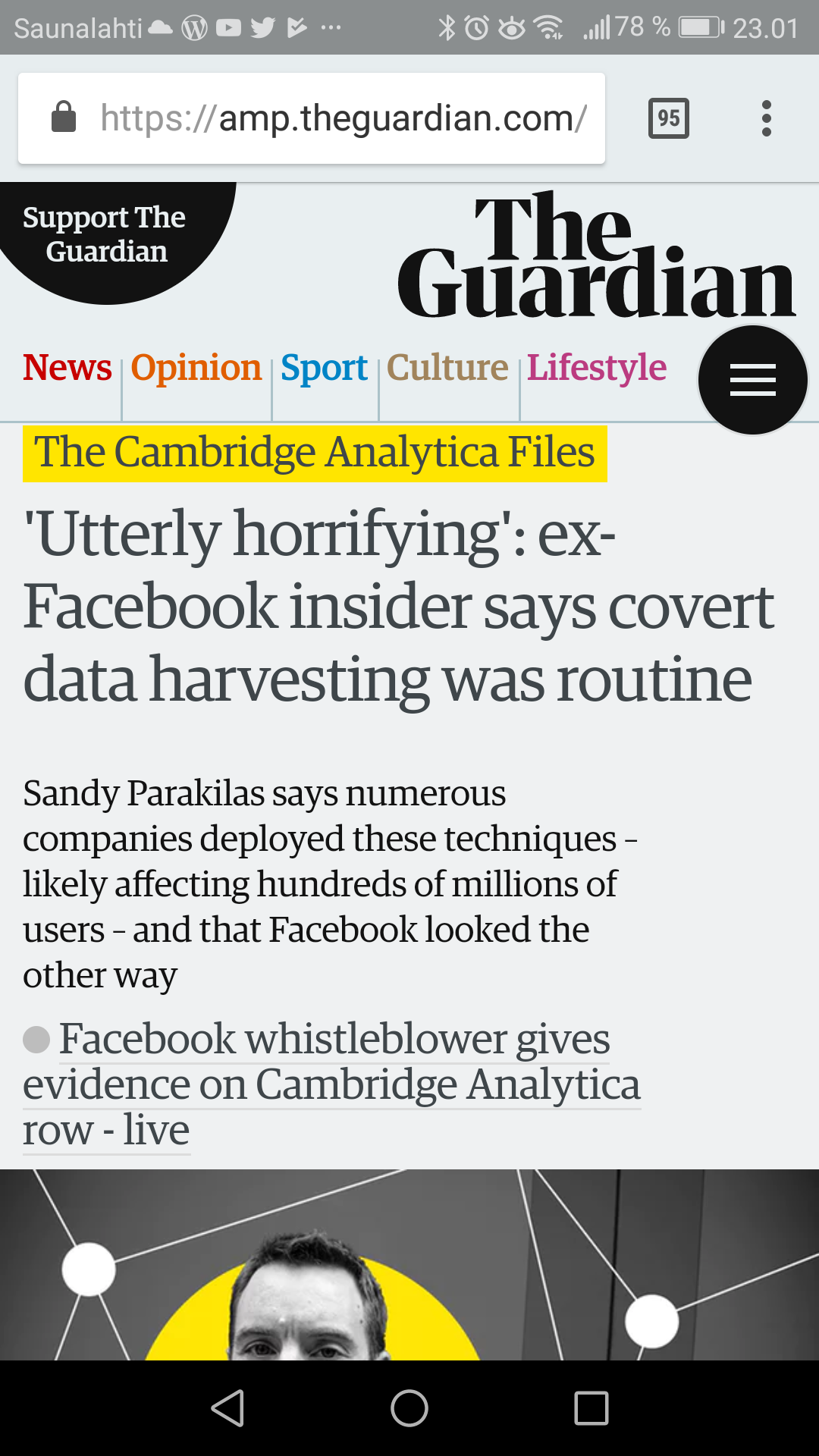The width and height of the screenshot is (819, 1456).
Task: Tap the amp.theguardian.com address bar
Action: (x=343, y=118)
